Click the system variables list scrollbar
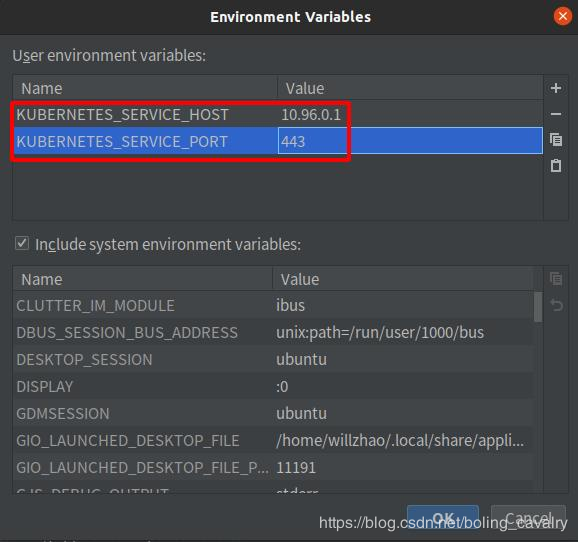 538,307
